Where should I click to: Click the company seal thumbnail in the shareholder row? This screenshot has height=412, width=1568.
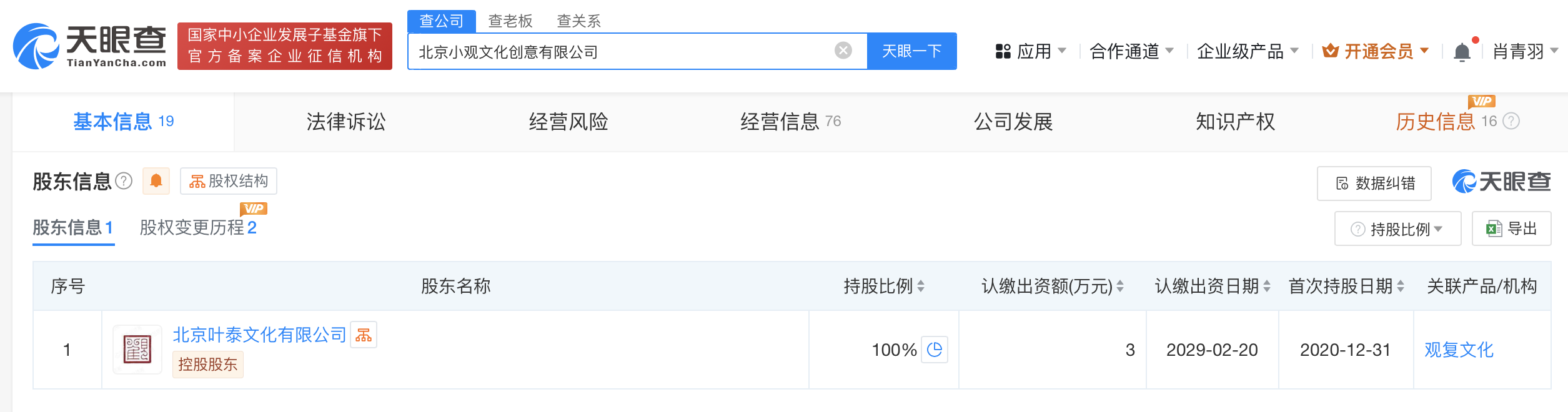[x=137, y=350]
